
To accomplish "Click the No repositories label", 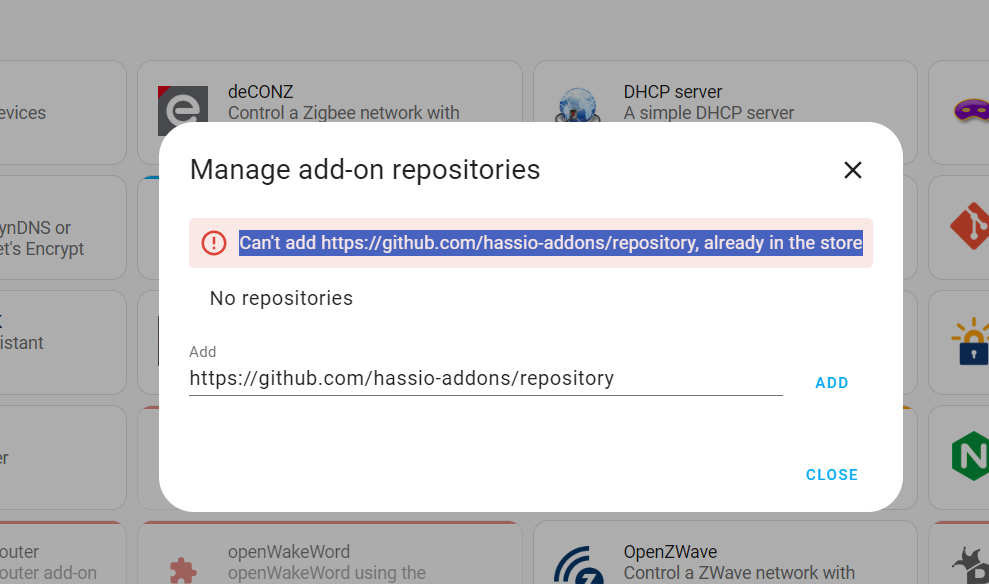I will tap(281, 298).
